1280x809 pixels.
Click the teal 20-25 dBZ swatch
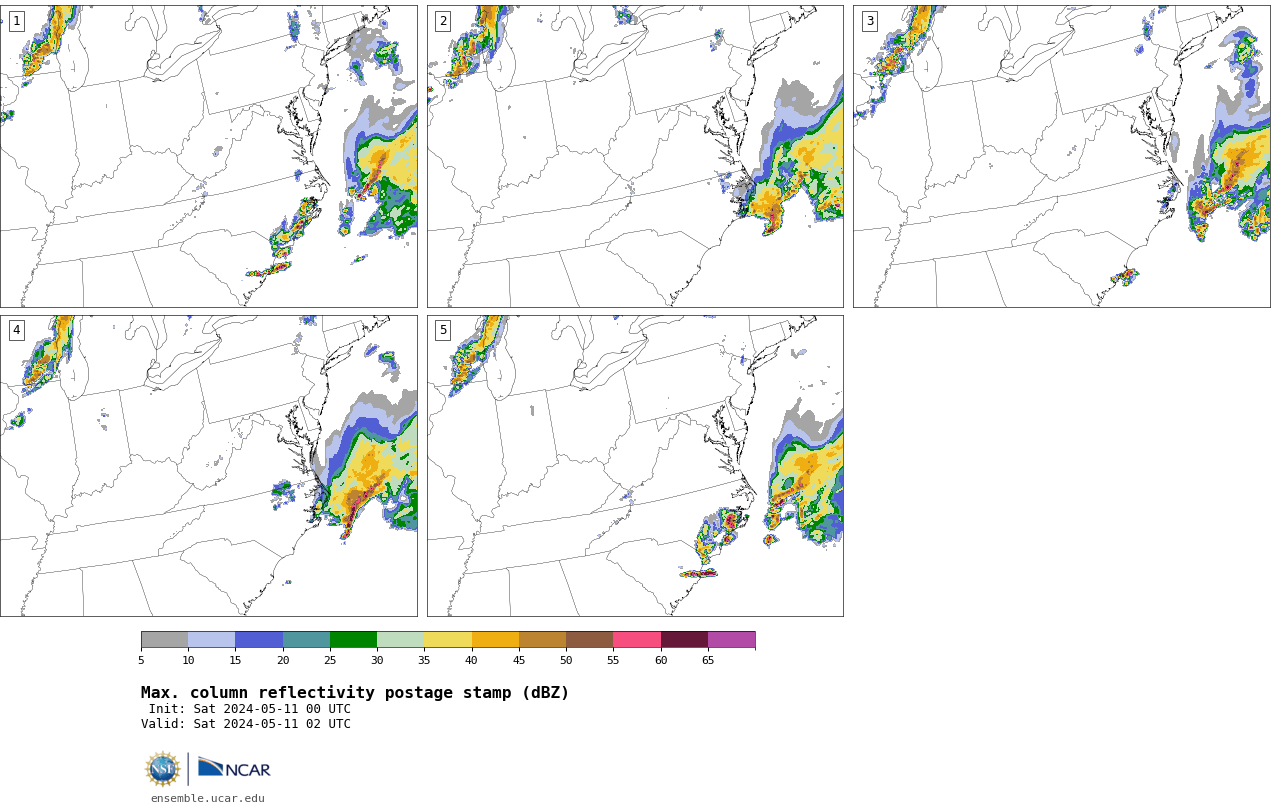(x=306, y=640)
